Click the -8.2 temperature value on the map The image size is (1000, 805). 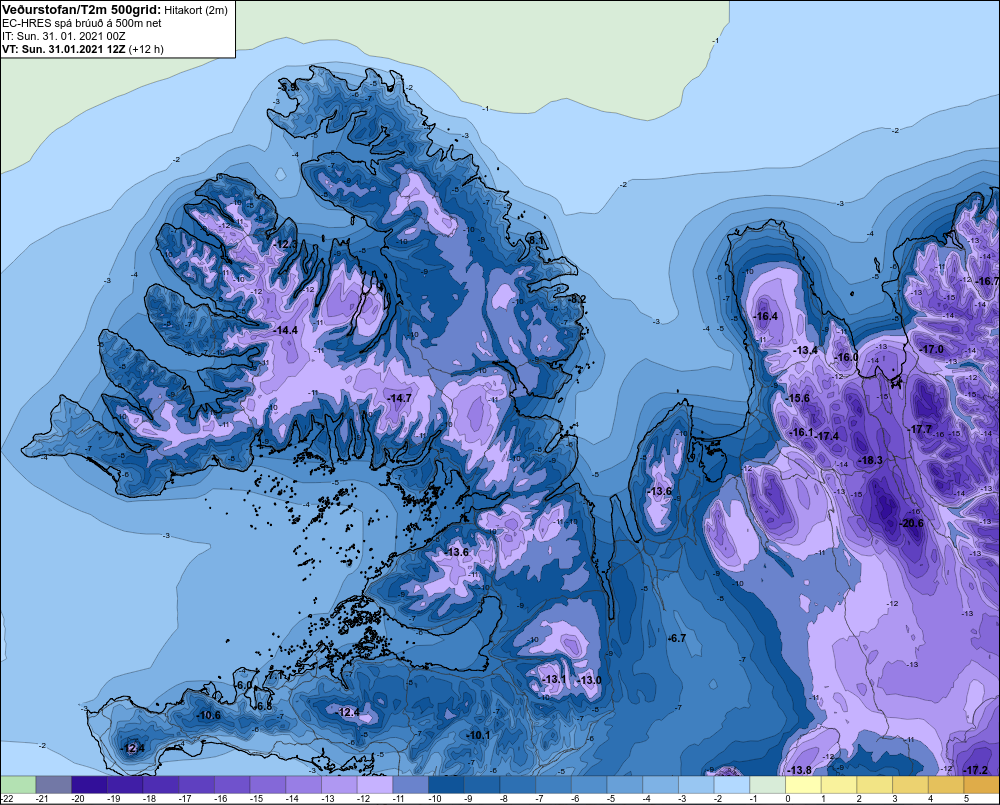tap(577, 299)
